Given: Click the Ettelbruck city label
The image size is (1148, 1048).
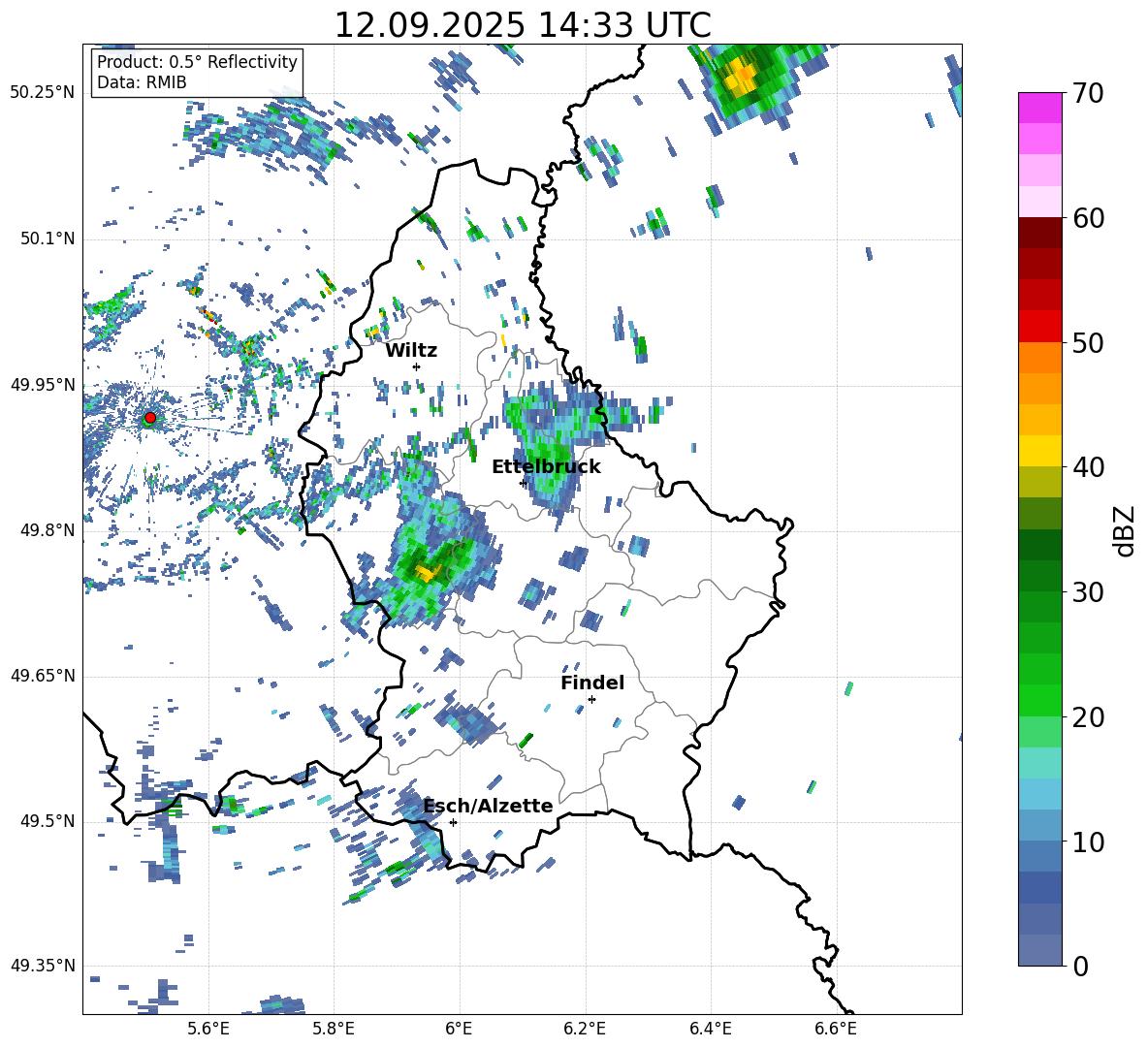Looking at the screenshot, I should pos(546,467).
